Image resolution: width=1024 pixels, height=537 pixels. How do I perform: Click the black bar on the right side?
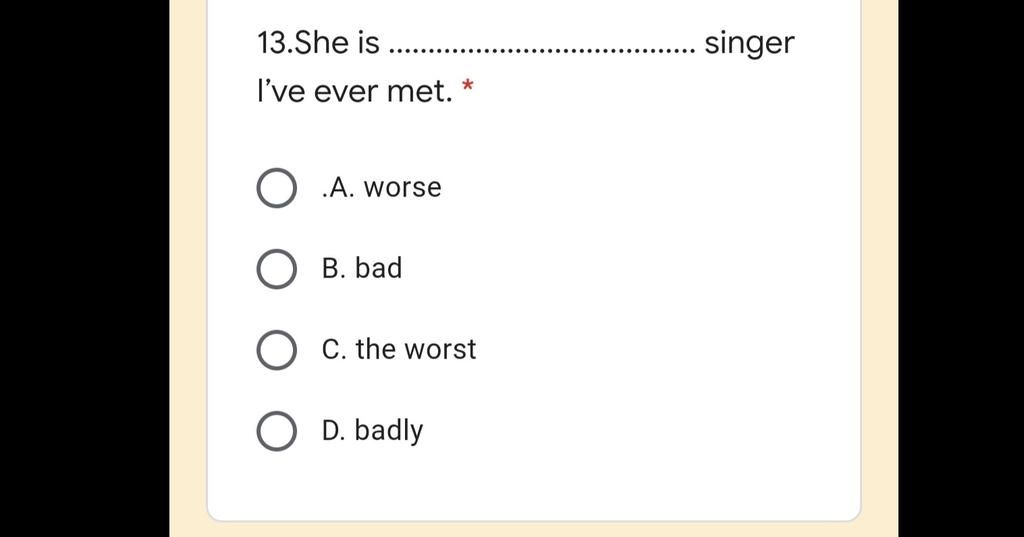point(961,268)
